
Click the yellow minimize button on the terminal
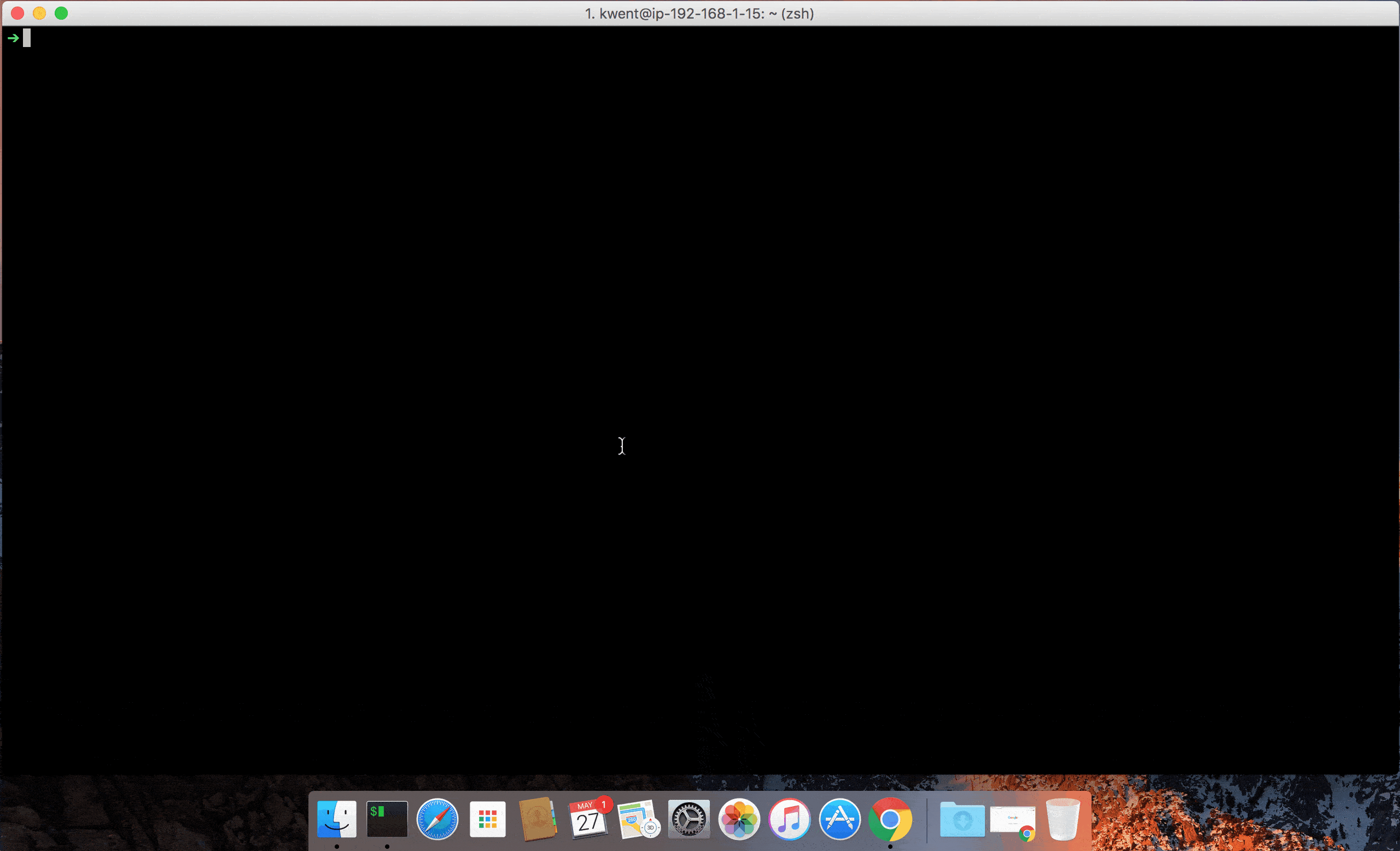[x=39, y=13]
